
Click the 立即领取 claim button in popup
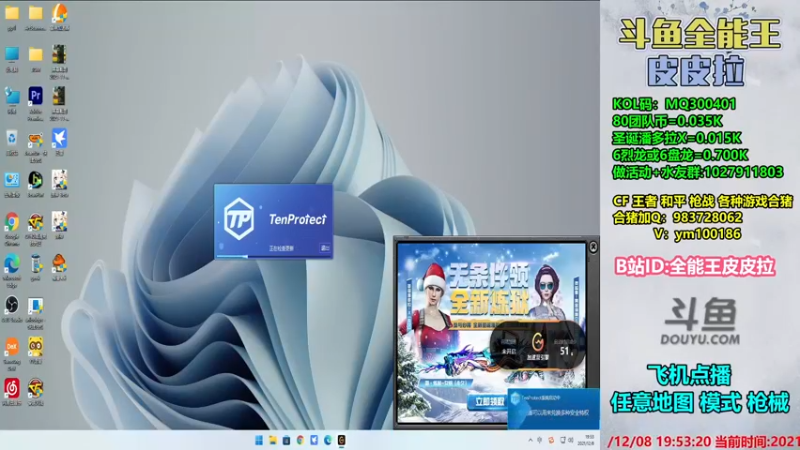point(488,402)
